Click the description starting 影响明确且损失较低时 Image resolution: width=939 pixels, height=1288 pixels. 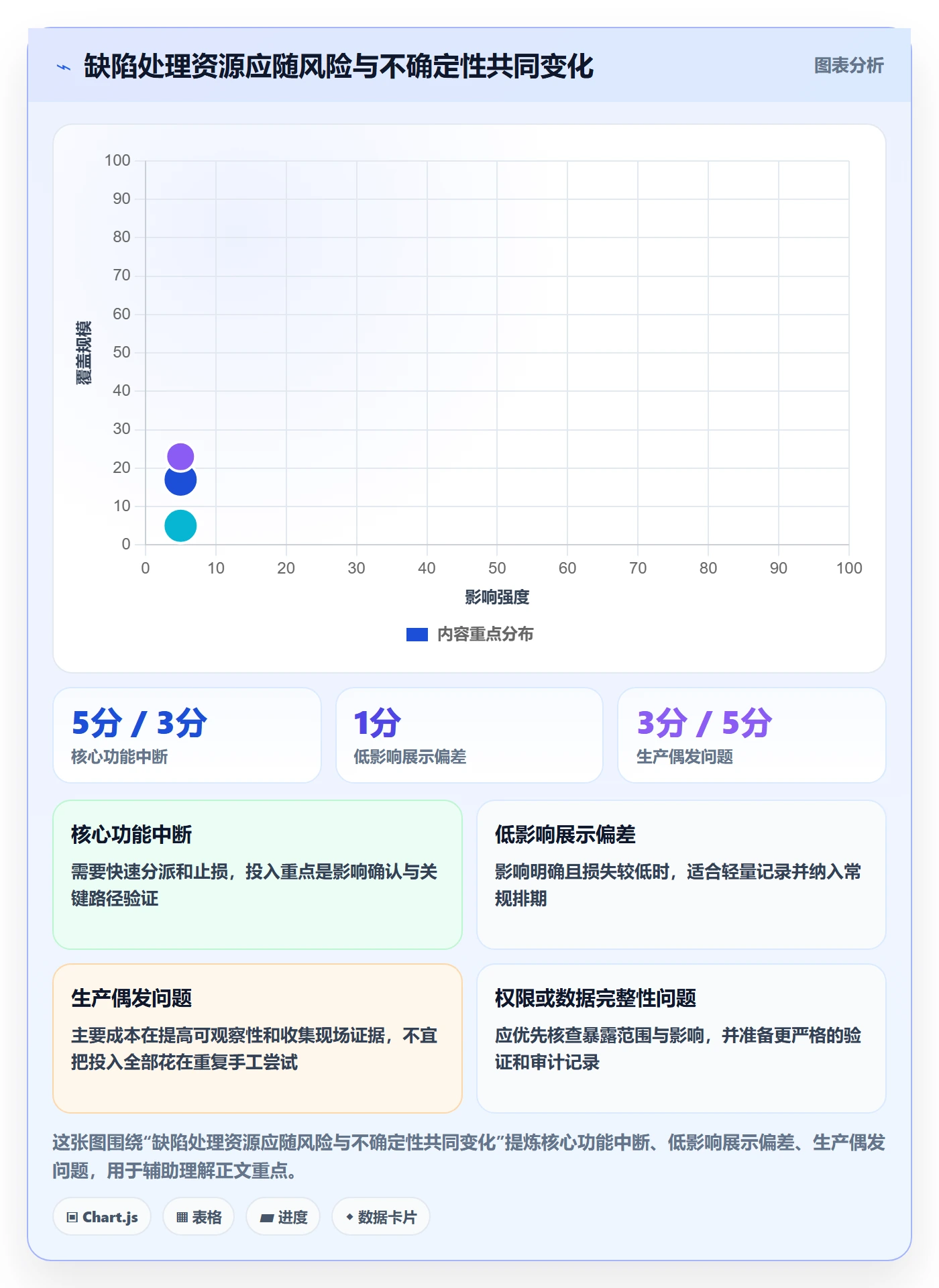click(x=678, y=885)
